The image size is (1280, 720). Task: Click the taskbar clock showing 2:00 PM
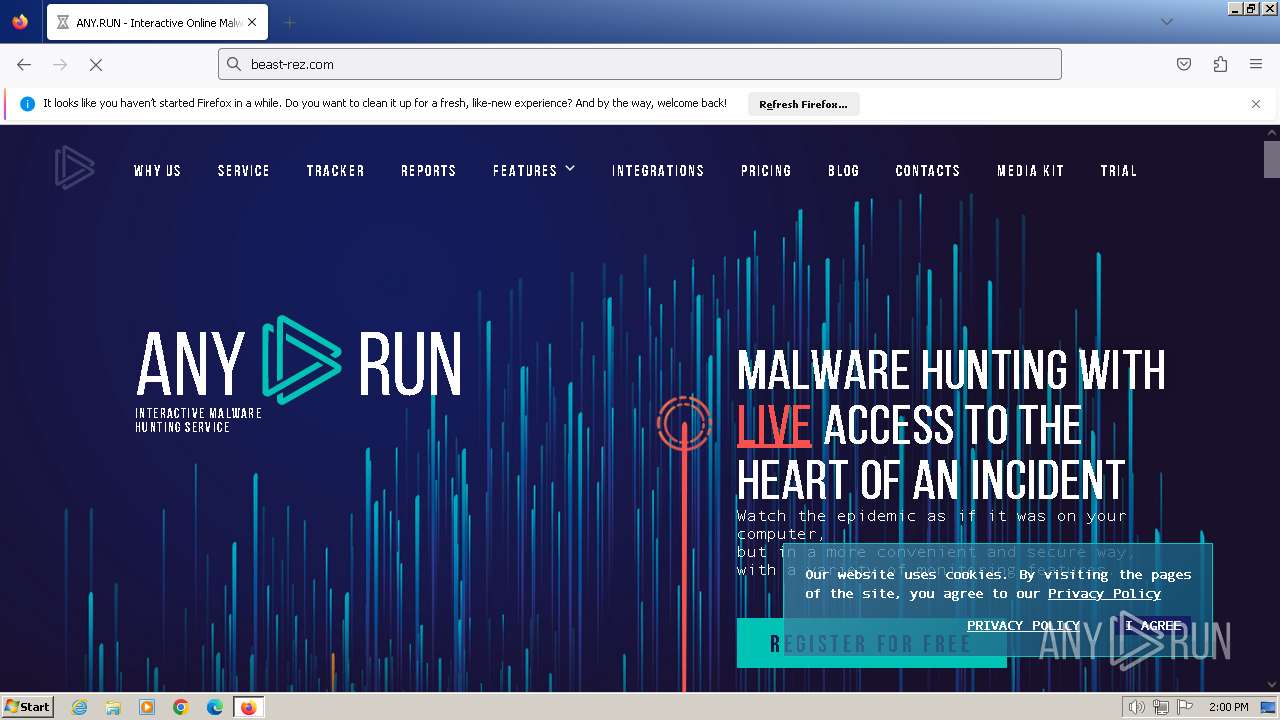tap(1228, 707)
